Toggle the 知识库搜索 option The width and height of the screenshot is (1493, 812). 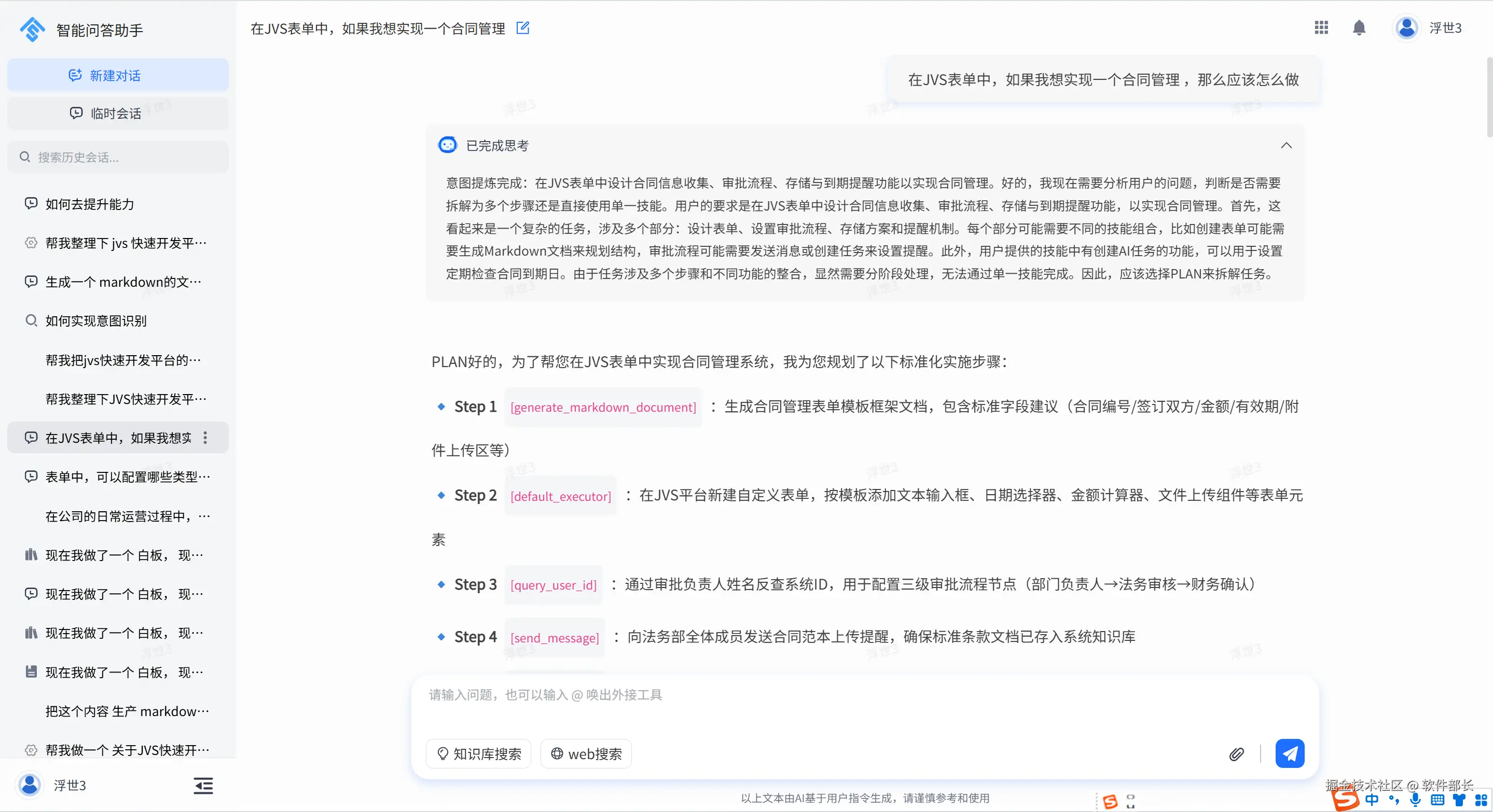[479, 753]
